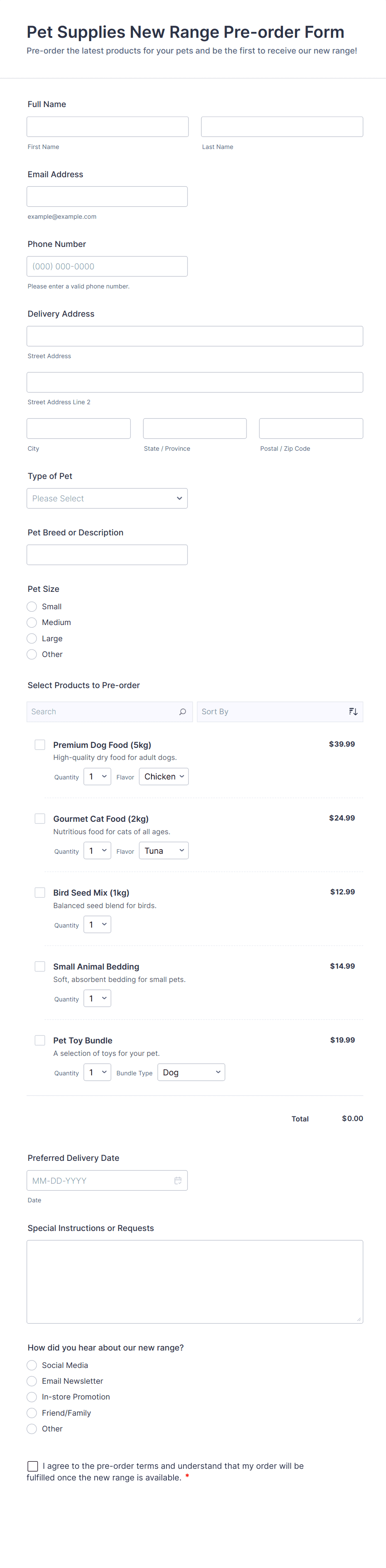Click the First Name input field
386x1568 pixels.
point(108,127)
